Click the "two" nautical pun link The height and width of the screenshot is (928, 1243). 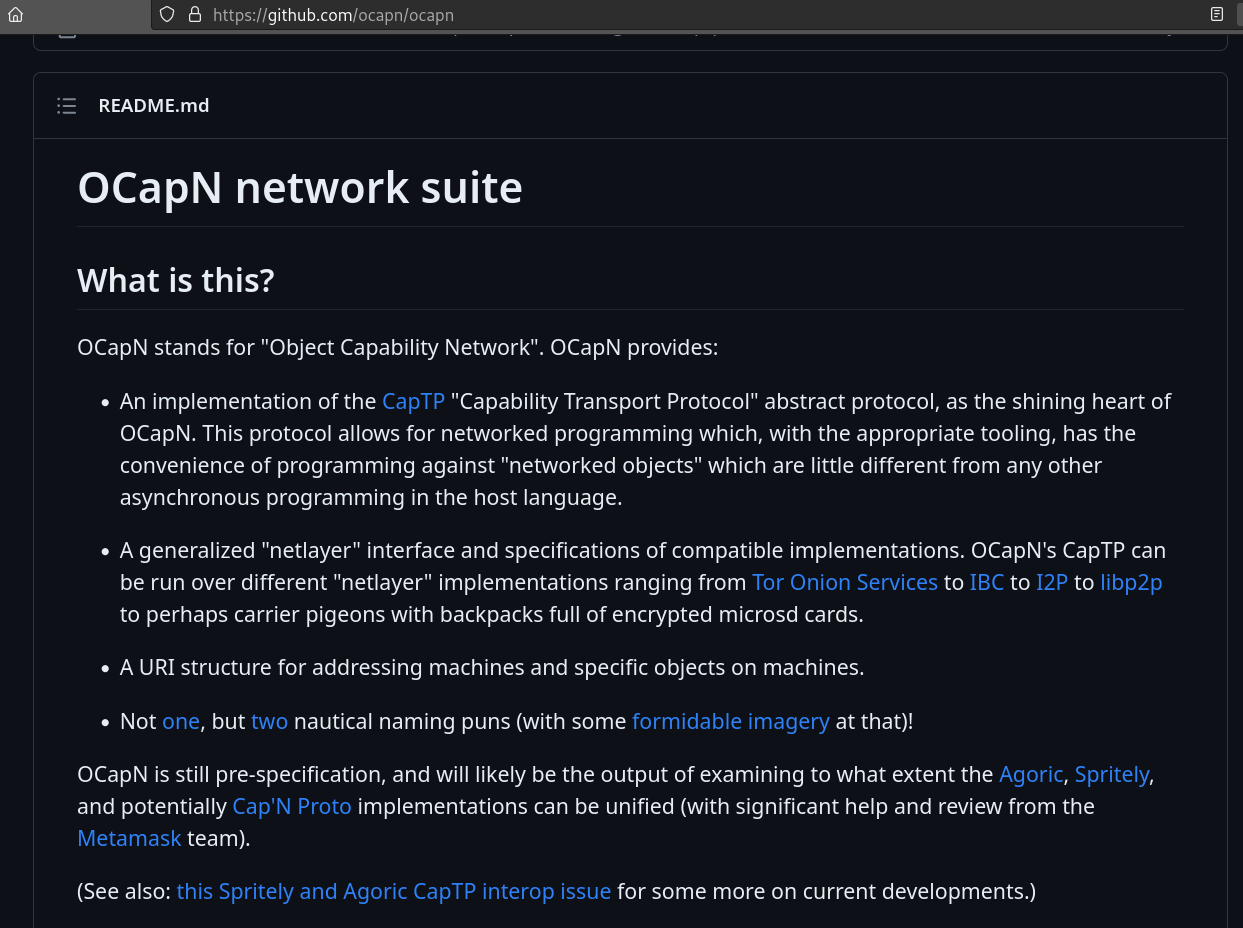(269, 721)
